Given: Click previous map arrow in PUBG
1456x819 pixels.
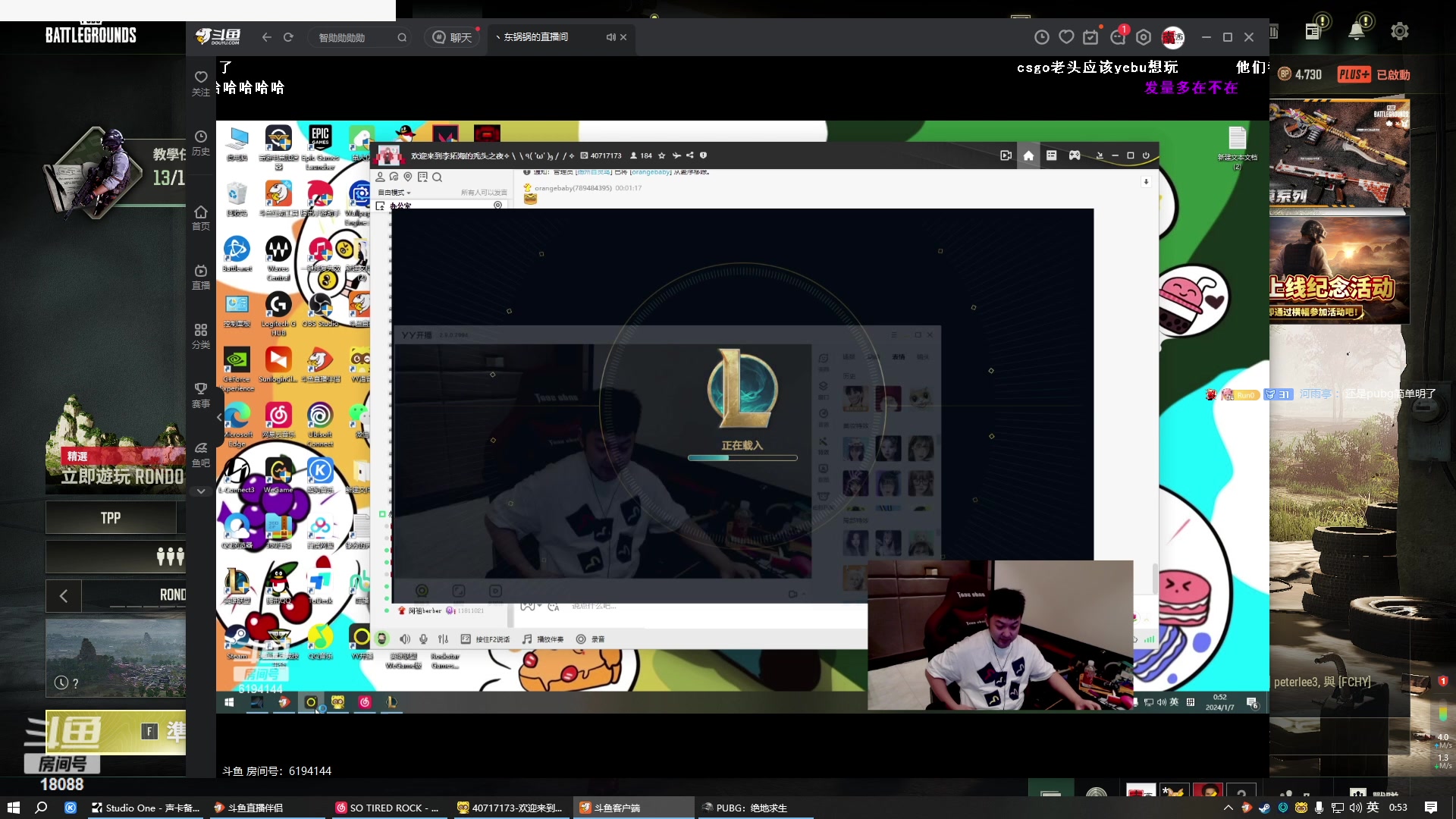Looking at the screenshot, I should tap(64, 596).
